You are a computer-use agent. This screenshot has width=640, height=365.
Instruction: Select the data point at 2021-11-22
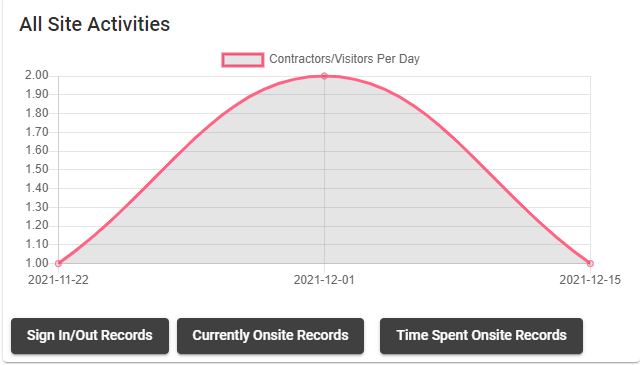[x=58, y=263]
